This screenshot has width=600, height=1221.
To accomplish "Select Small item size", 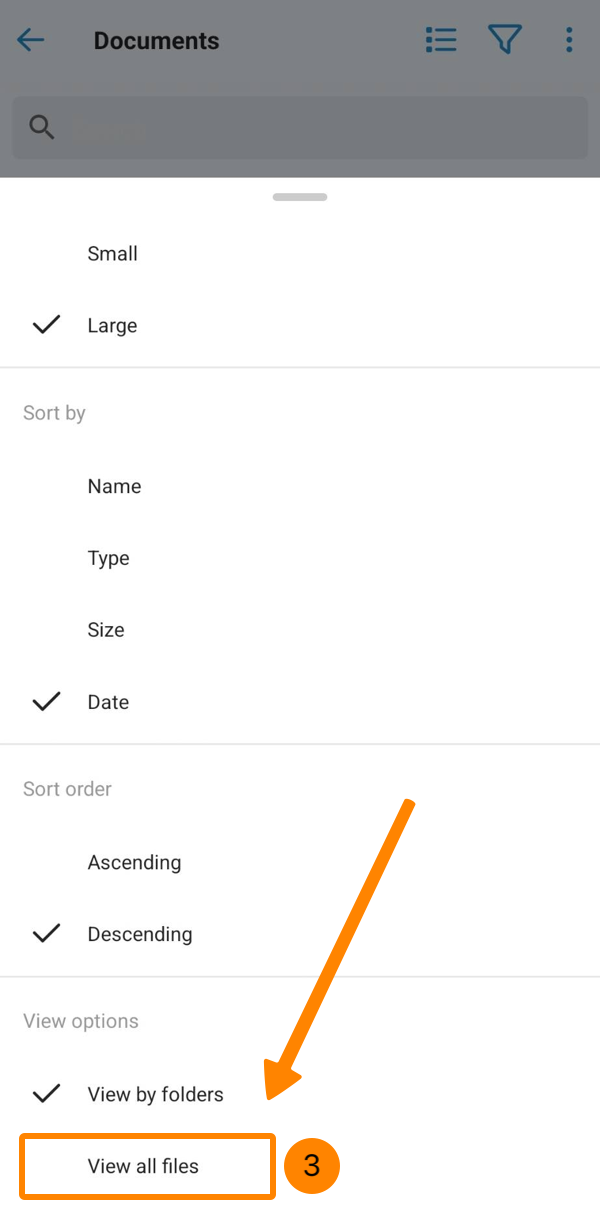I will click(112, 254).
